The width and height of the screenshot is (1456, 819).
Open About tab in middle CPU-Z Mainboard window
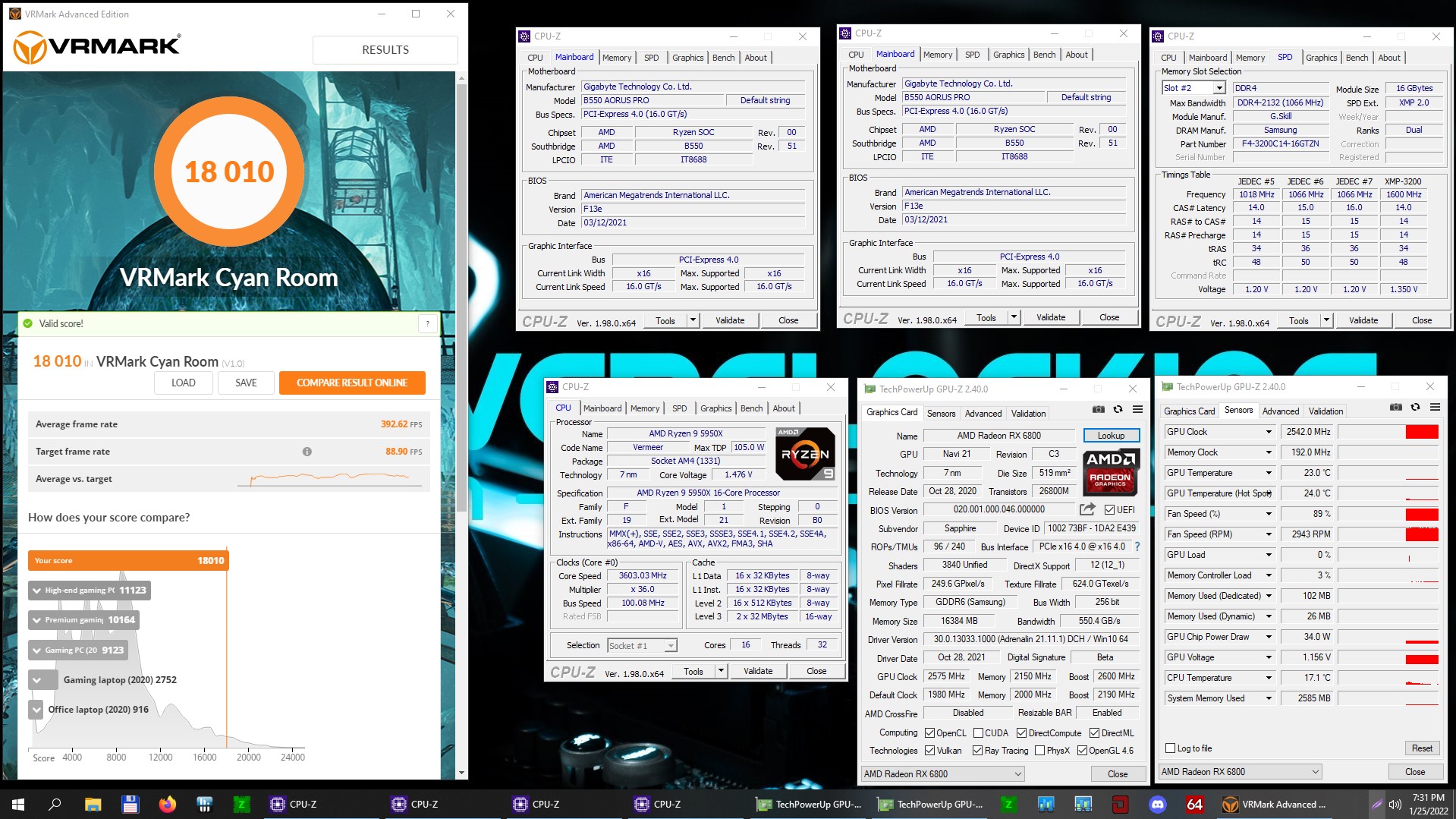(1076, 54)
